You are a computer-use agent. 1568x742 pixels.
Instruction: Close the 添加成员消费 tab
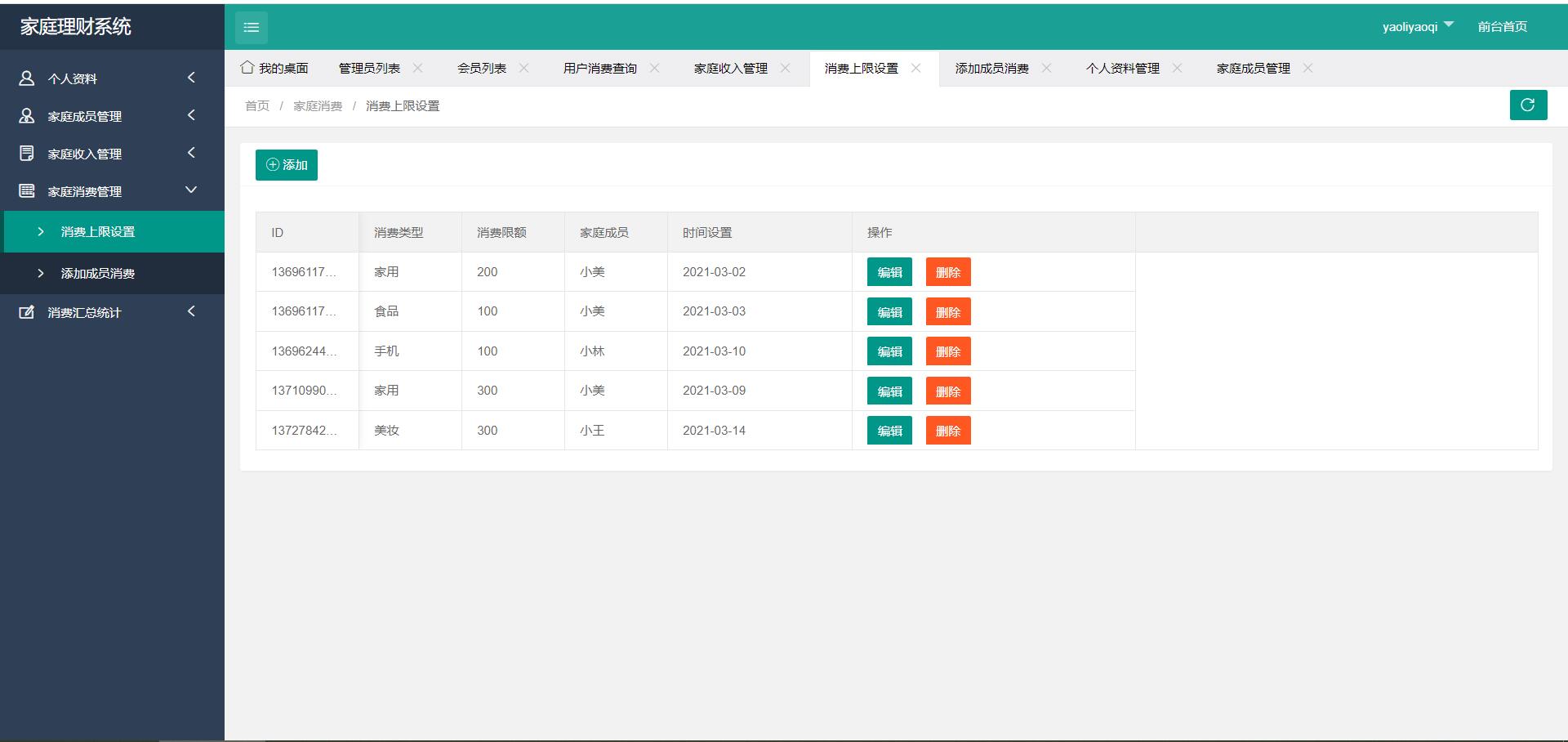point(1047,68)
